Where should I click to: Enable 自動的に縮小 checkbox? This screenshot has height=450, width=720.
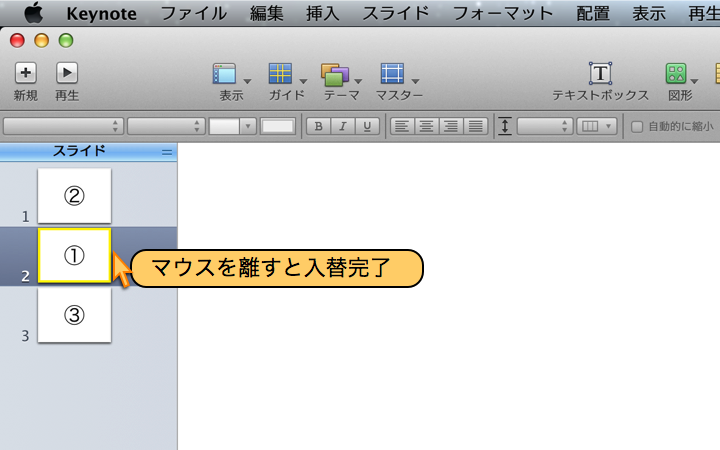click(x=636, y=127)
